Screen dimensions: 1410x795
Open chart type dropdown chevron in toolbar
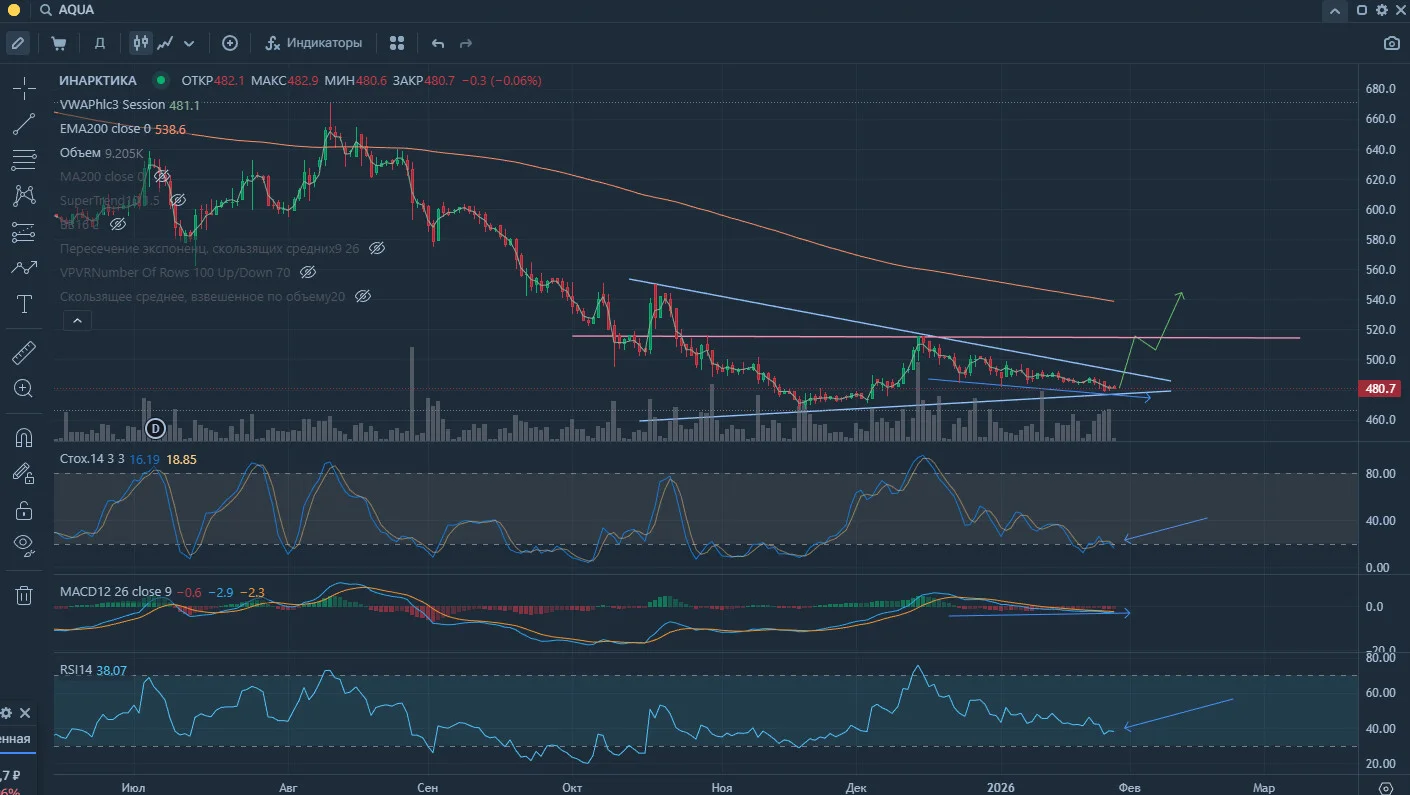[x=189, y=43]
